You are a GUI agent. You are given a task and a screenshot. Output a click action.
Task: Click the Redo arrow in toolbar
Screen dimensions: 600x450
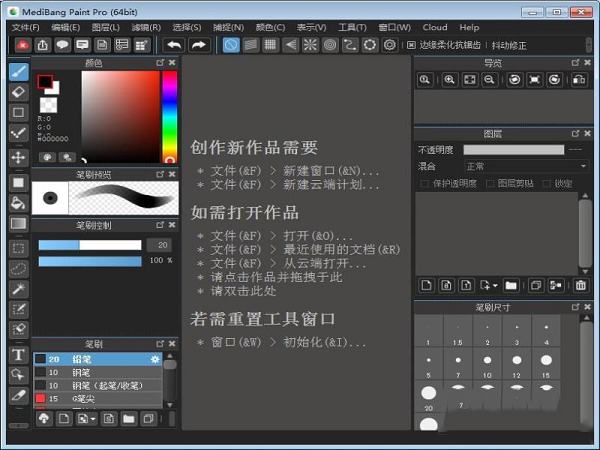199,45
